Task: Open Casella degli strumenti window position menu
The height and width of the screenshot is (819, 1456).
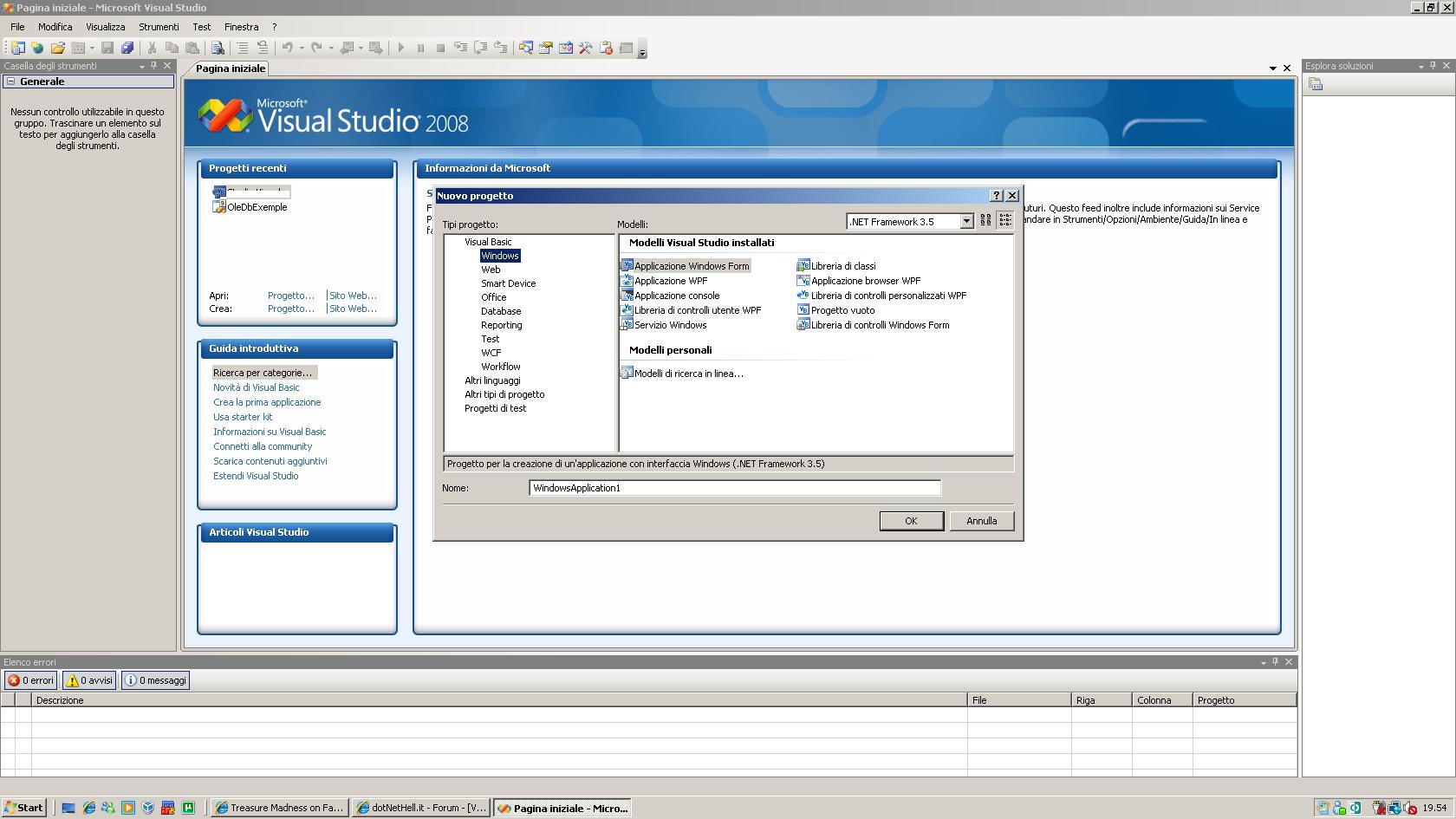Action: pyautogui.click(x=142, y=66)
